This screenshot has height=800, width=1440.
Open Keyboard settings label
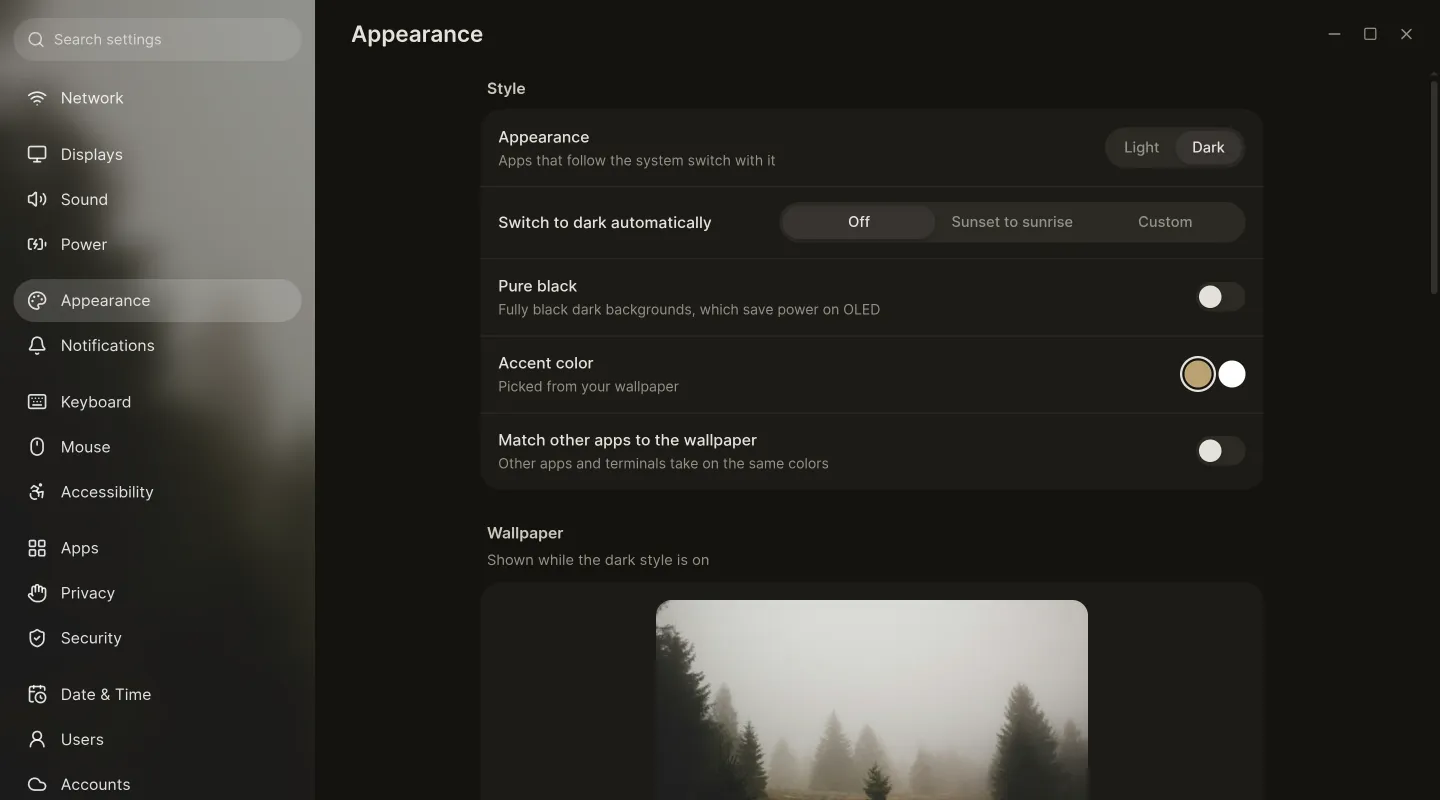tap(96, 402)
